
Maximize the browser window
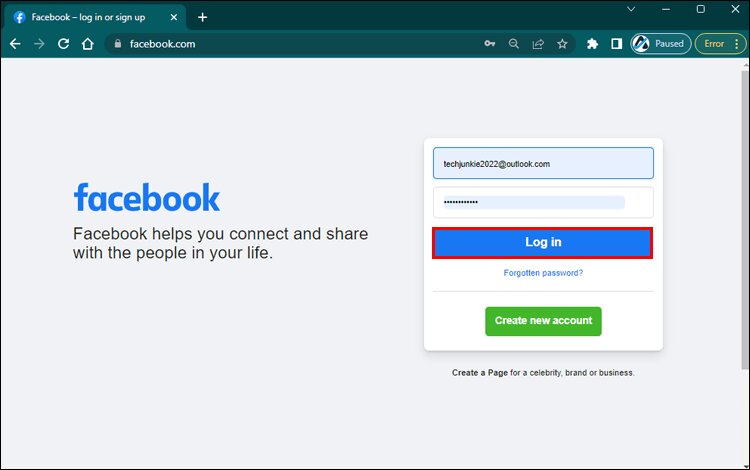(x=700, y=9)
